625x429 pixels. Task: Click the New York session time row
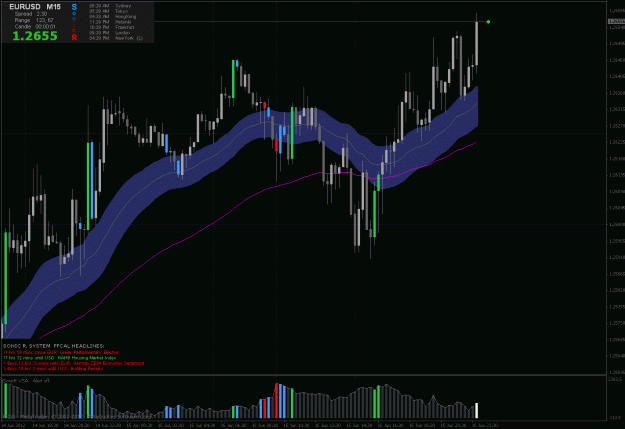point(116,38)
